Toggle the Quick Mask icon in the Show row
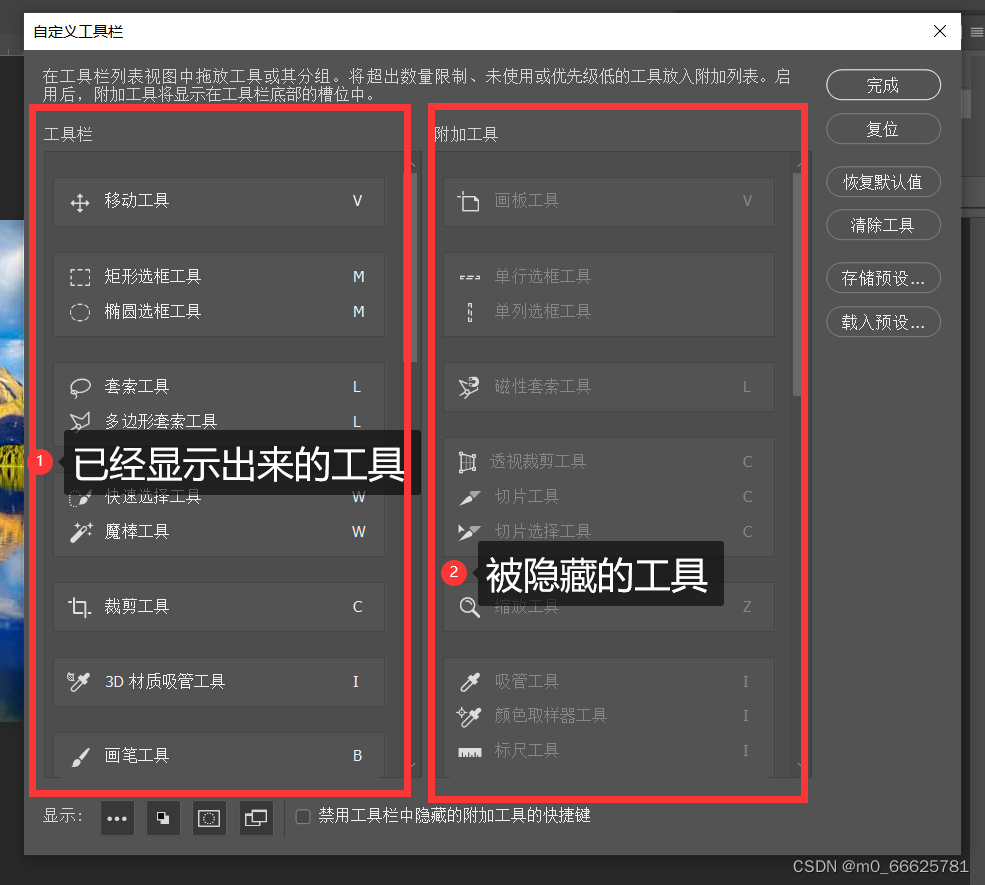Screen dimensions: 985x885 click(209, 818)
